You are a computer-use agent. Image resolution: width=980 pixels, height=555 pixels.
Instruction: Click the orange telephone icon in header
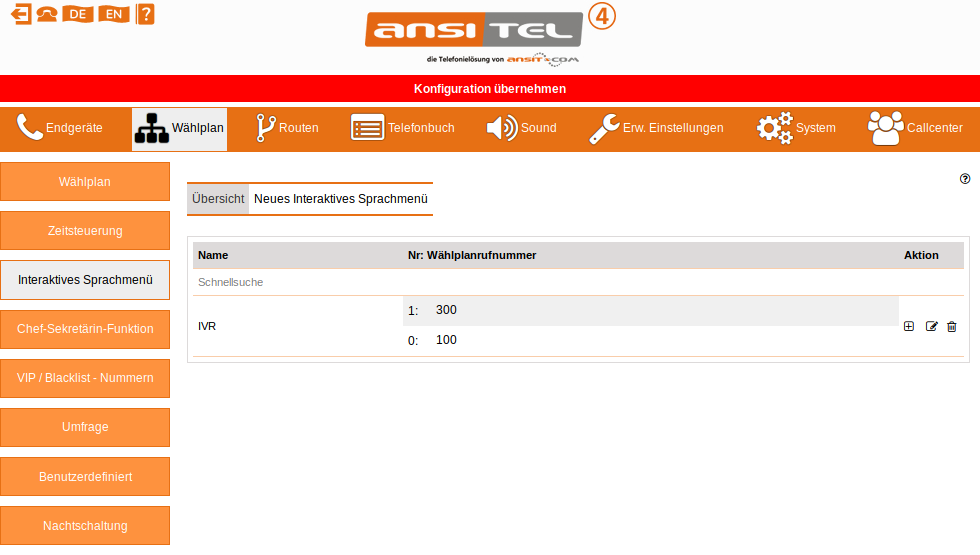pos(47,14)
